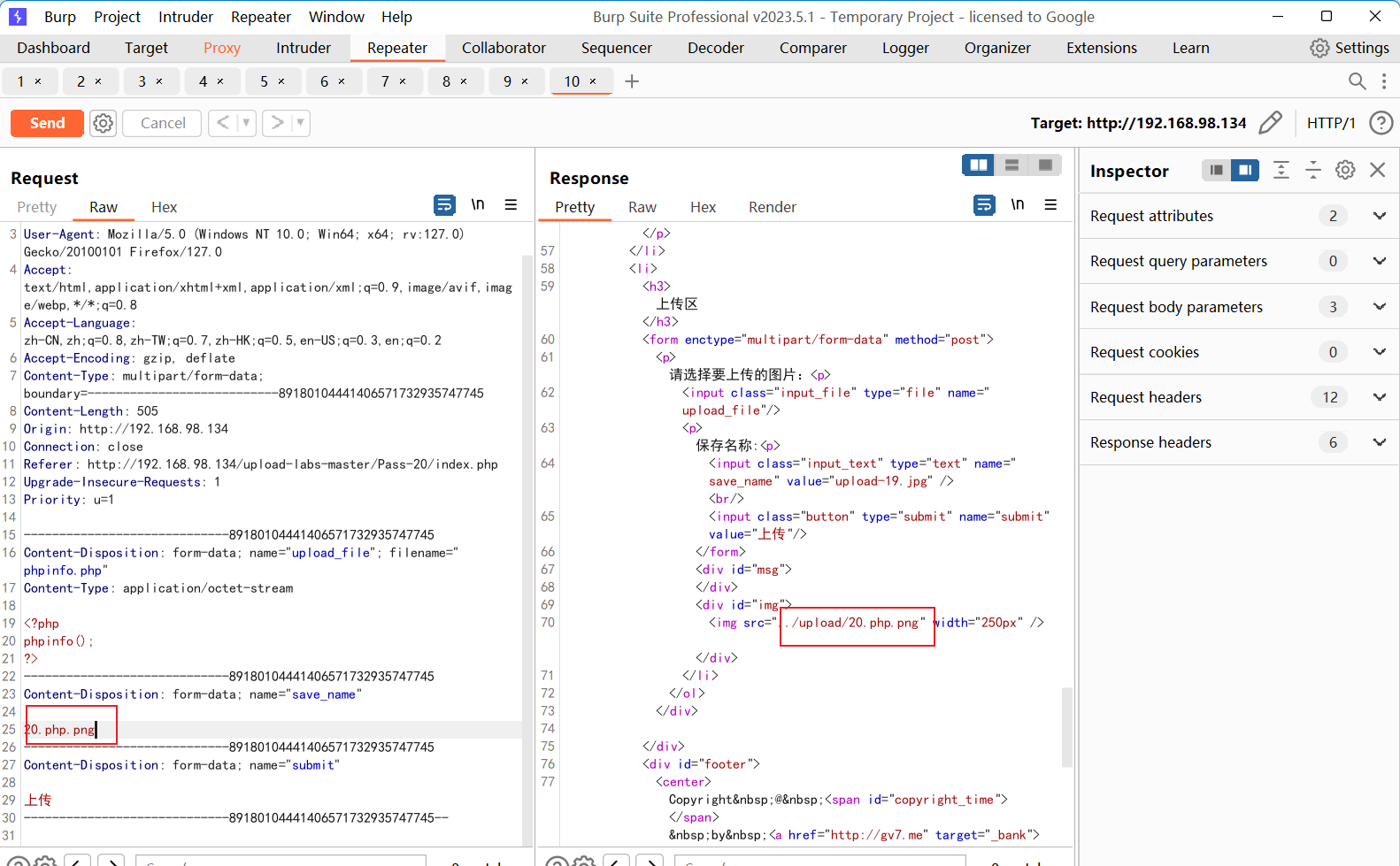The width and height of the screenshot is (1400, 866).
Task: Dock Inspector panel to the right
Action: point(1245,170)
